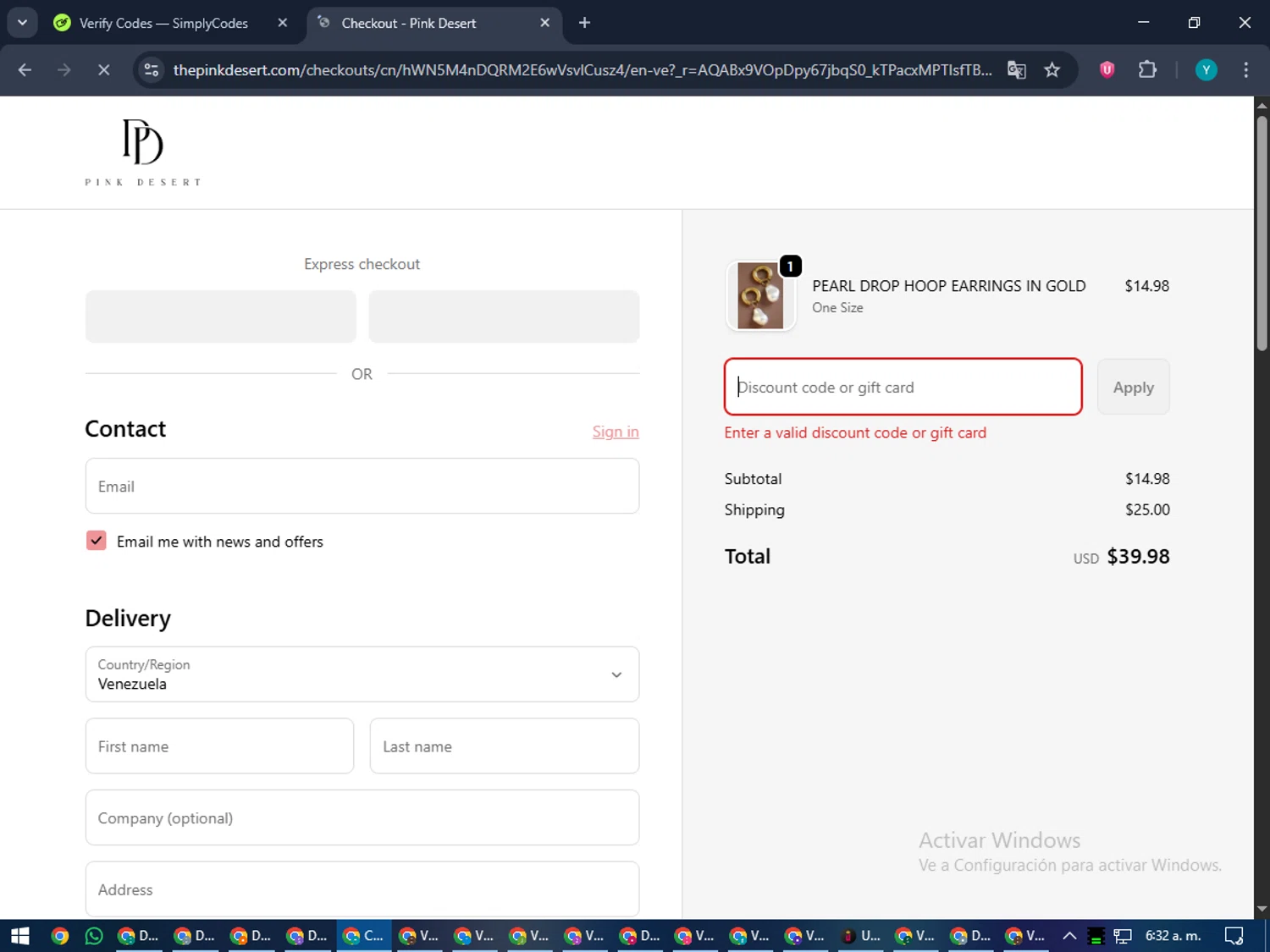
Task: Click the second express checkout button
Action: click(x=504, y=316)
